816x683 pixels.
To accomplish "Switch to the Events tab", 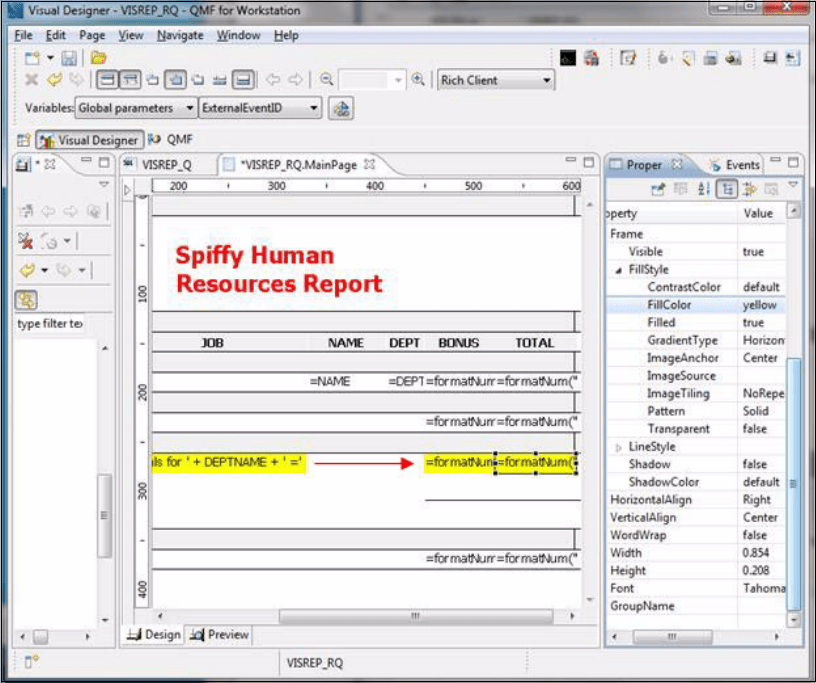I will click(735, 165).
